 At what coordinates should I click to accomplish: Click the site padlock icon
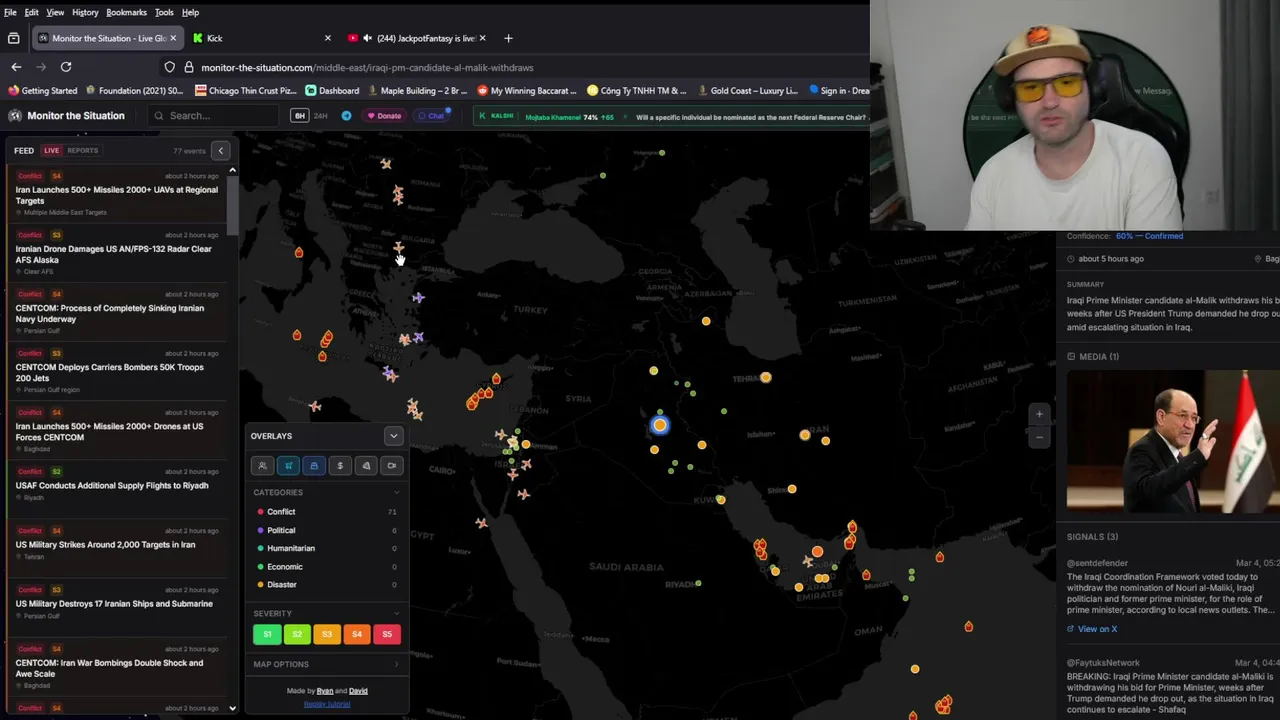[x=187, y=67]
